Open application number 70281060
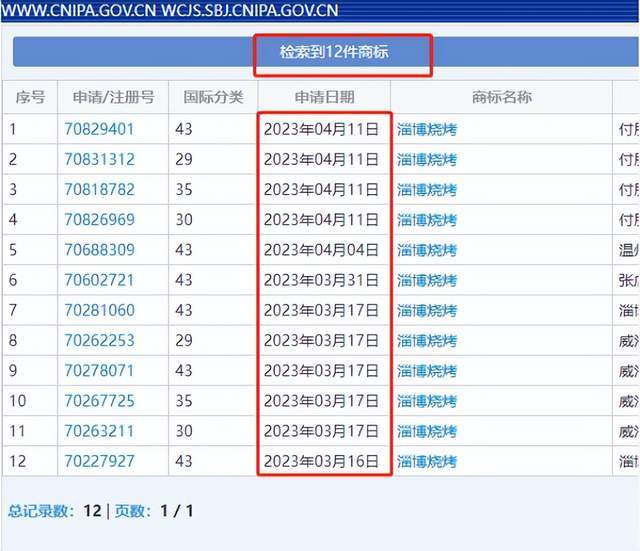 (99, 310)
